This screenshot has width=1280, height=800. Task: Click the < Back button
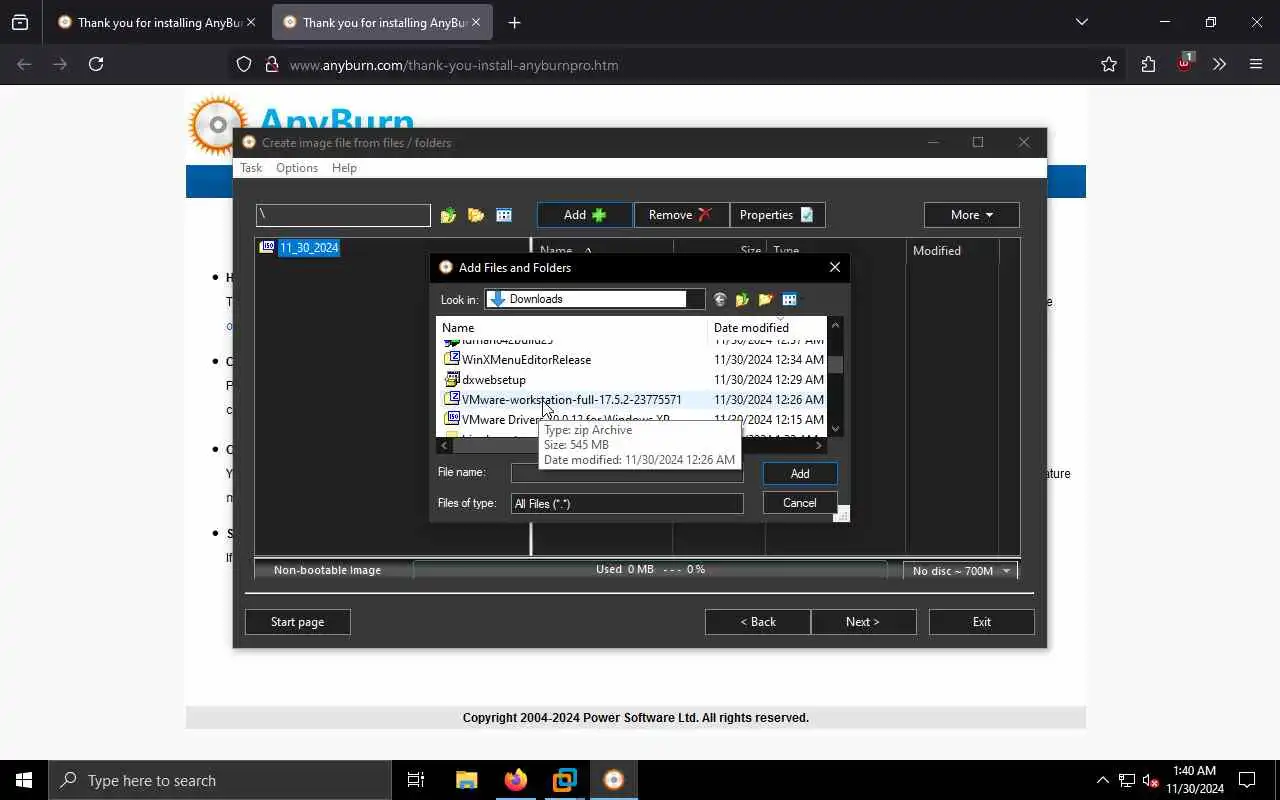click(758, 622)
